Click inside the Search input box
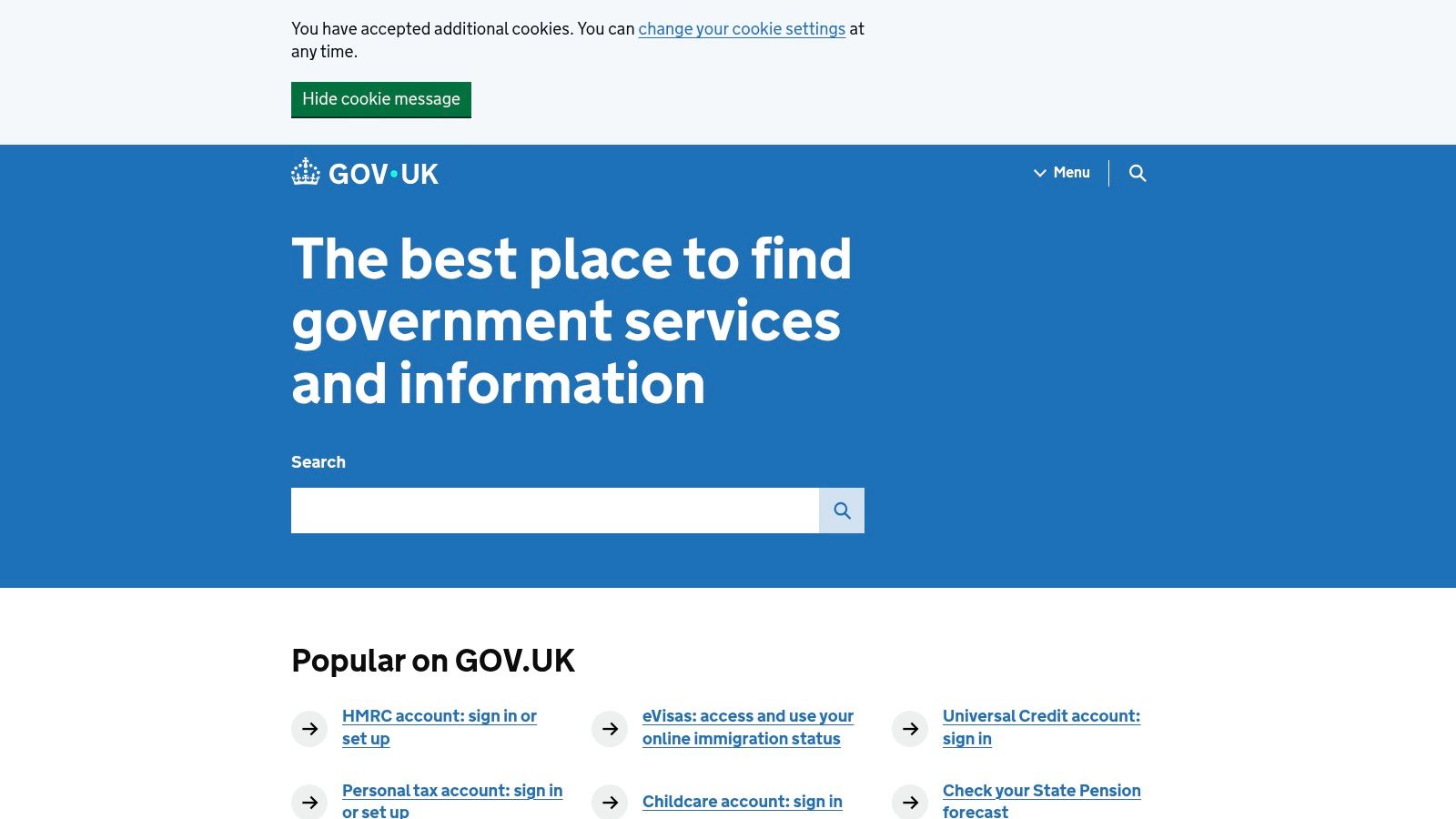The height and width of the screenshot is (819, 1456). pyautogui.click(x=555, y=511)
